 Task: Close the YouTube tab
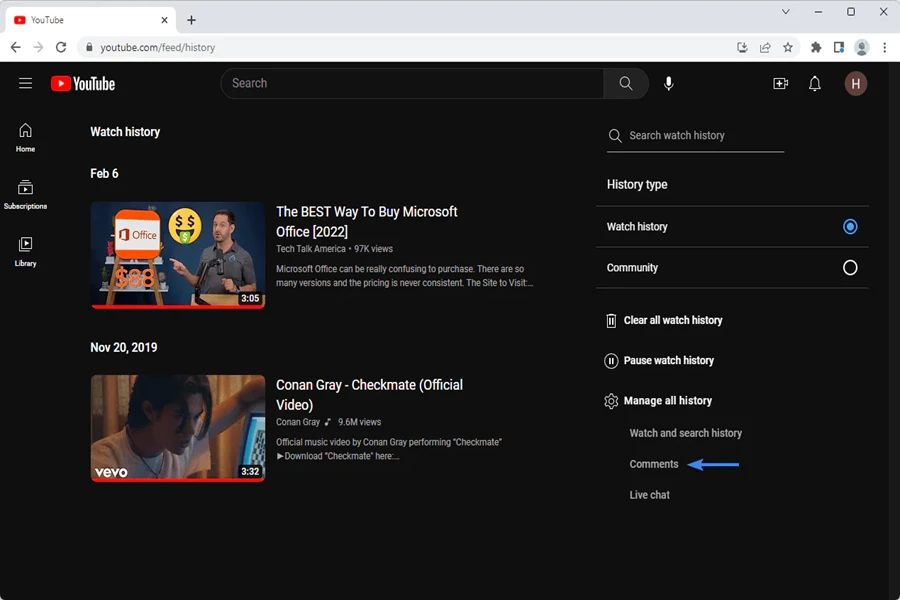tap(164, 20)
